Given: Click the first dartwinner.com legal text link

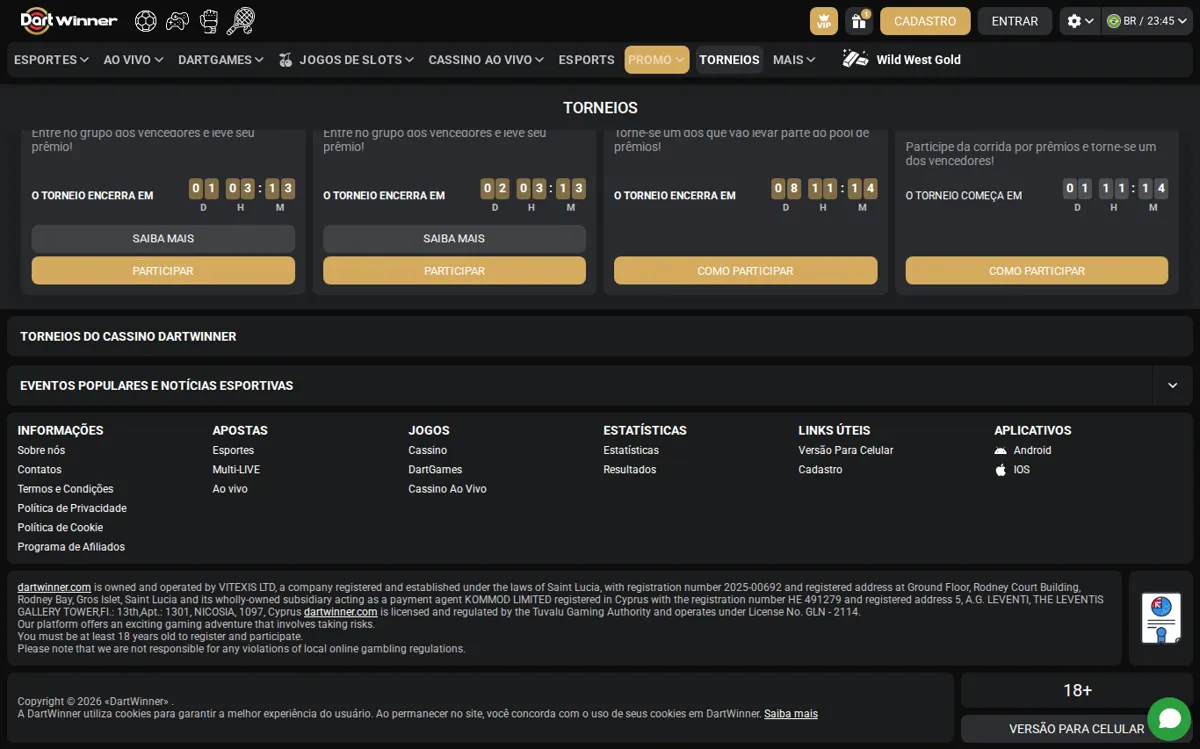Looking at the screenshot, I should pyautogui.click(x=54, y=587).
